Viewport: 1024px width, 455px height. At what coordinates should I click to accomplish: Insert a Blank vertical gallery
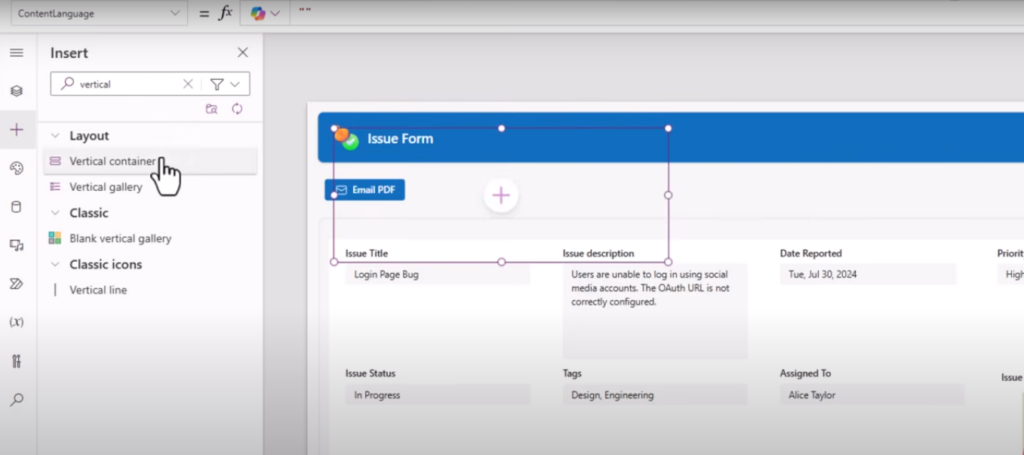(150, 238)
